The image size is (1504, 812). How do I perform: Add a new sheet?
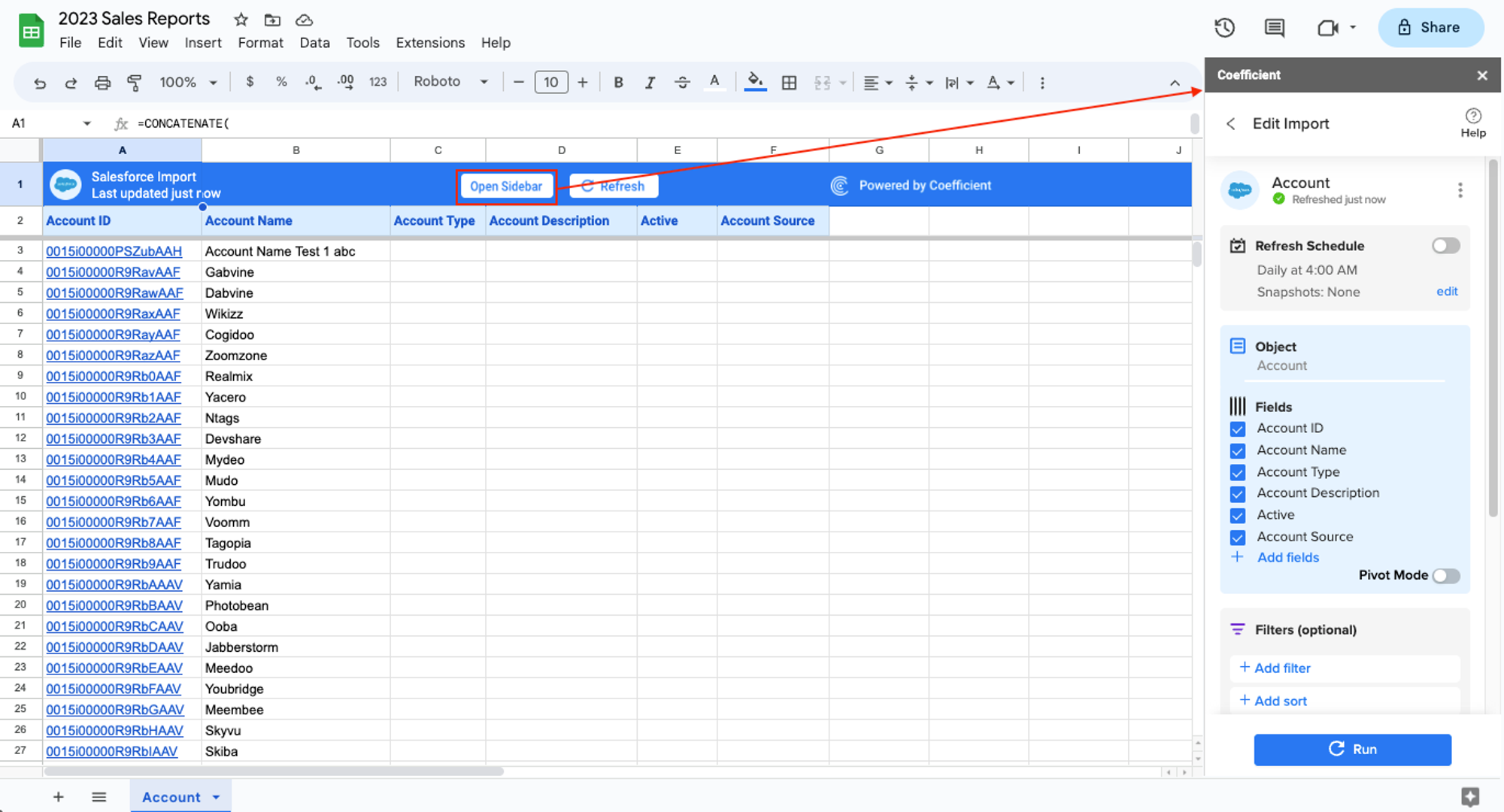[x=58, y=797]
